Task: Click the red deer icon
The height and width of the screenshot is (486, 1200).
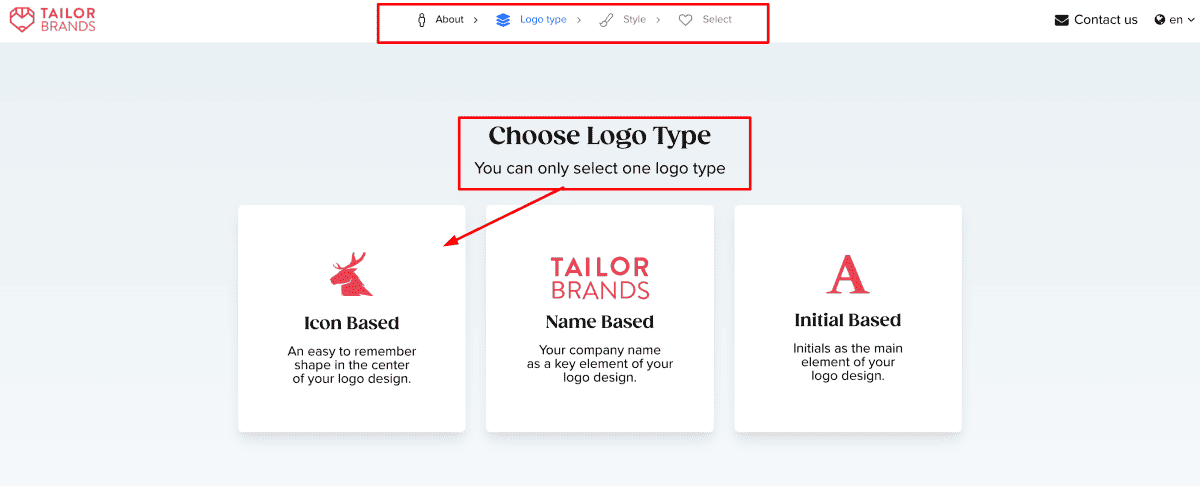Action: coord(351,274)
